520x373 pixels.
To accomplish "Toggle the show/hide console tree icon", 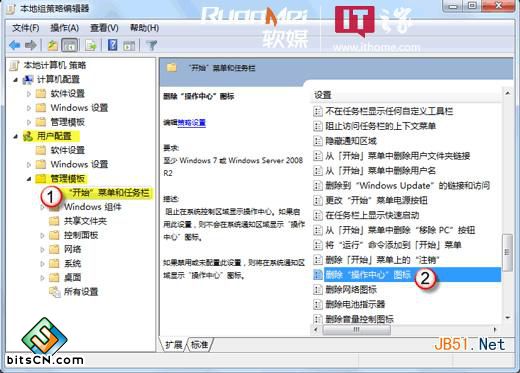I will [x=70, y=45].
